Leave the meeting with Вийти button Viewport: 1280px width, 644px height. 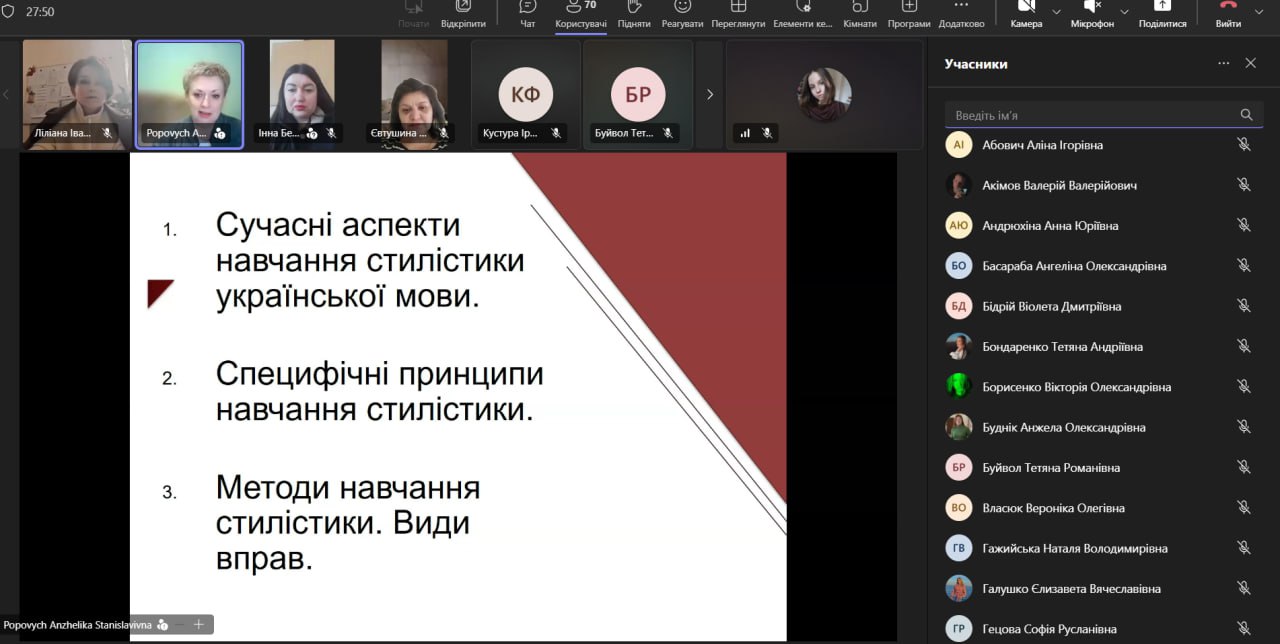(1227, 13)
